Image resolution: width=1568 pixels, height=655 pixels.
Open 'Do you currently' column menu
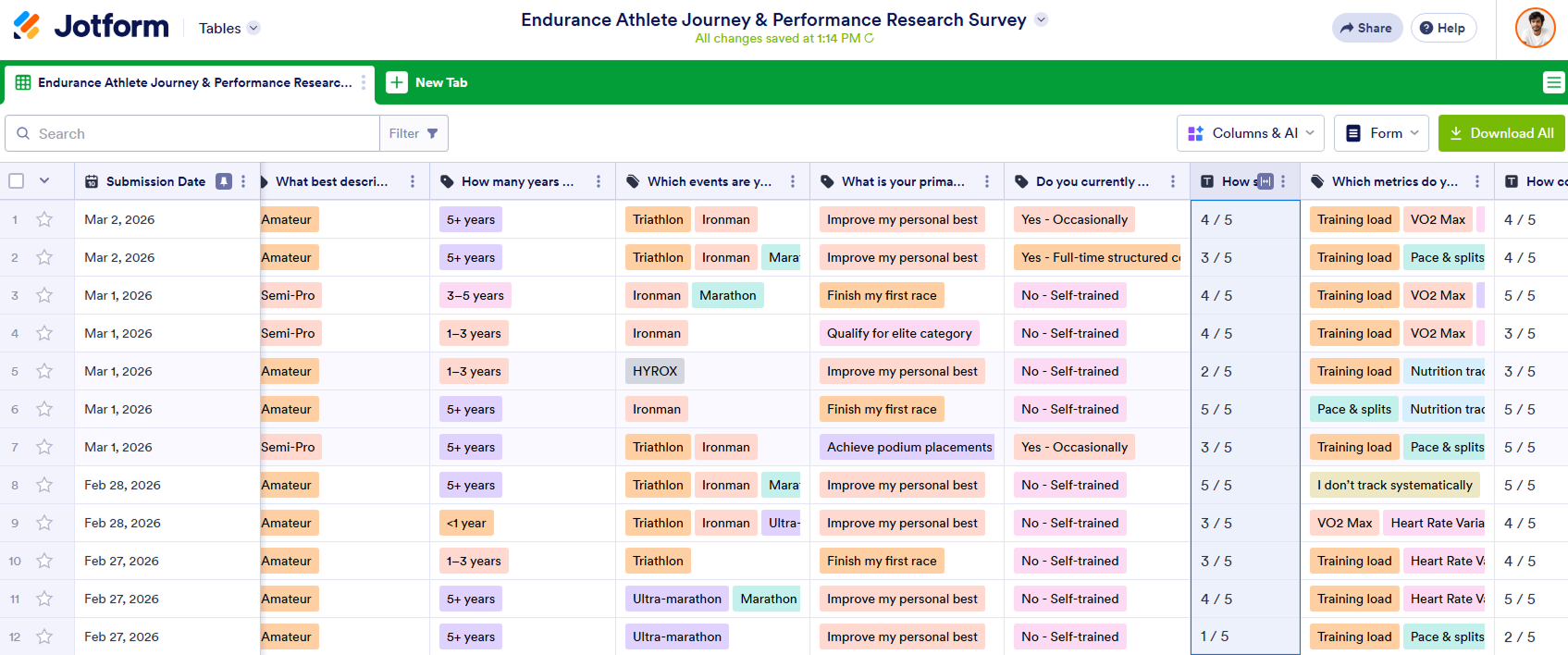1173,181
